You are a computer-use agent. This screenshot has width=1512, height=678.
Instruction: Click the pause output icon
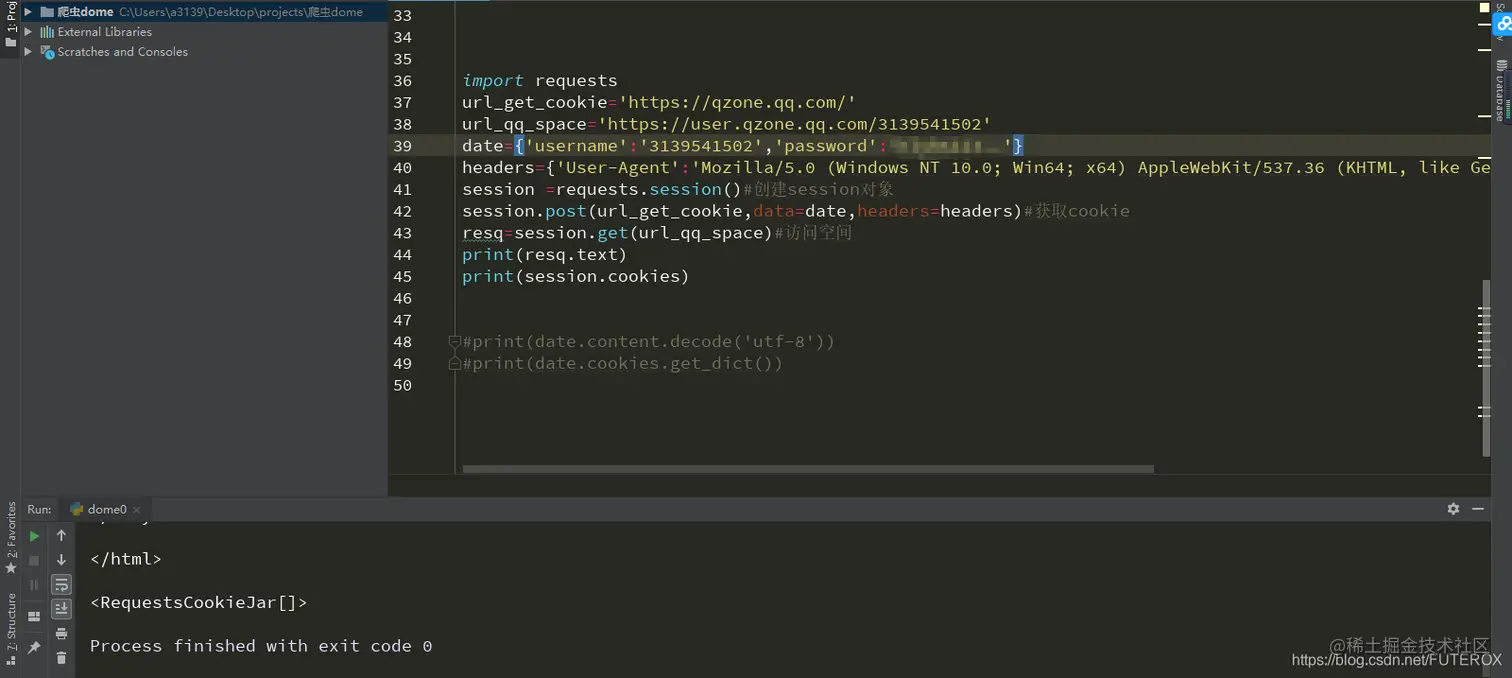point(34,585)
